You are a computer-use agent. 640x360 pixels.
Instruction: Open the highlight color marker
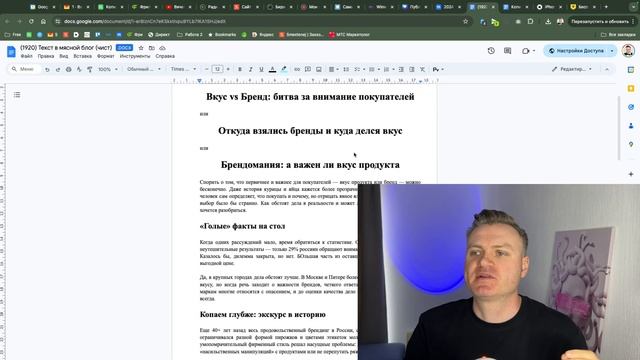click(x=284, y=69)
